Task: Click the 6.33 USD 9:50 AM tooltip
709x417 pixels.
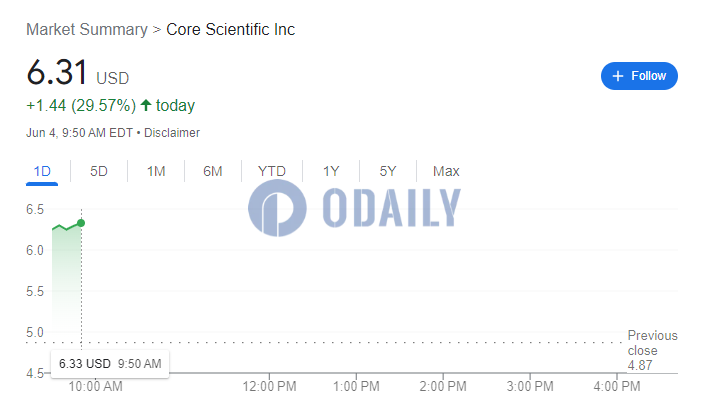Action: pyautogui.click(x=110, y=364)
